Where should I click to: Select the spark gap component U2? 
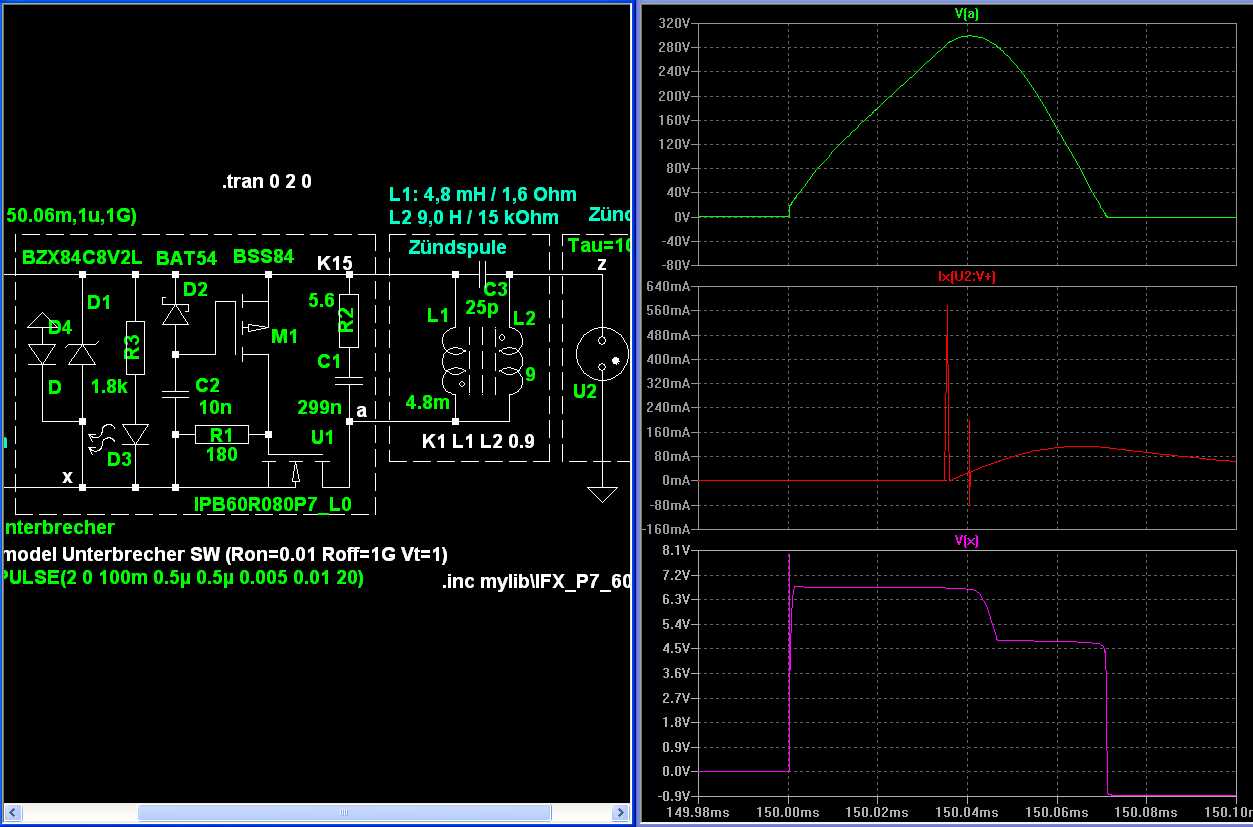tap(601, 355)
